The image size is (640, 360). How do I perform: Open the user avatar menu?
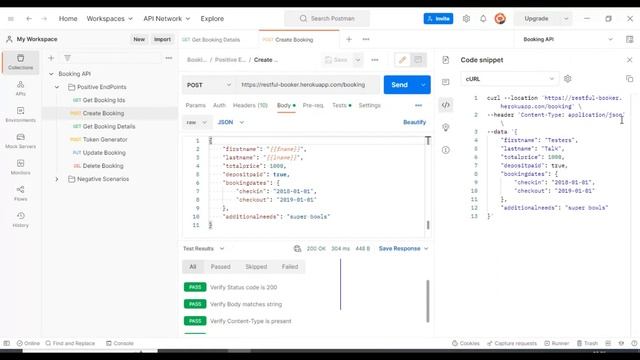(500, 19)
